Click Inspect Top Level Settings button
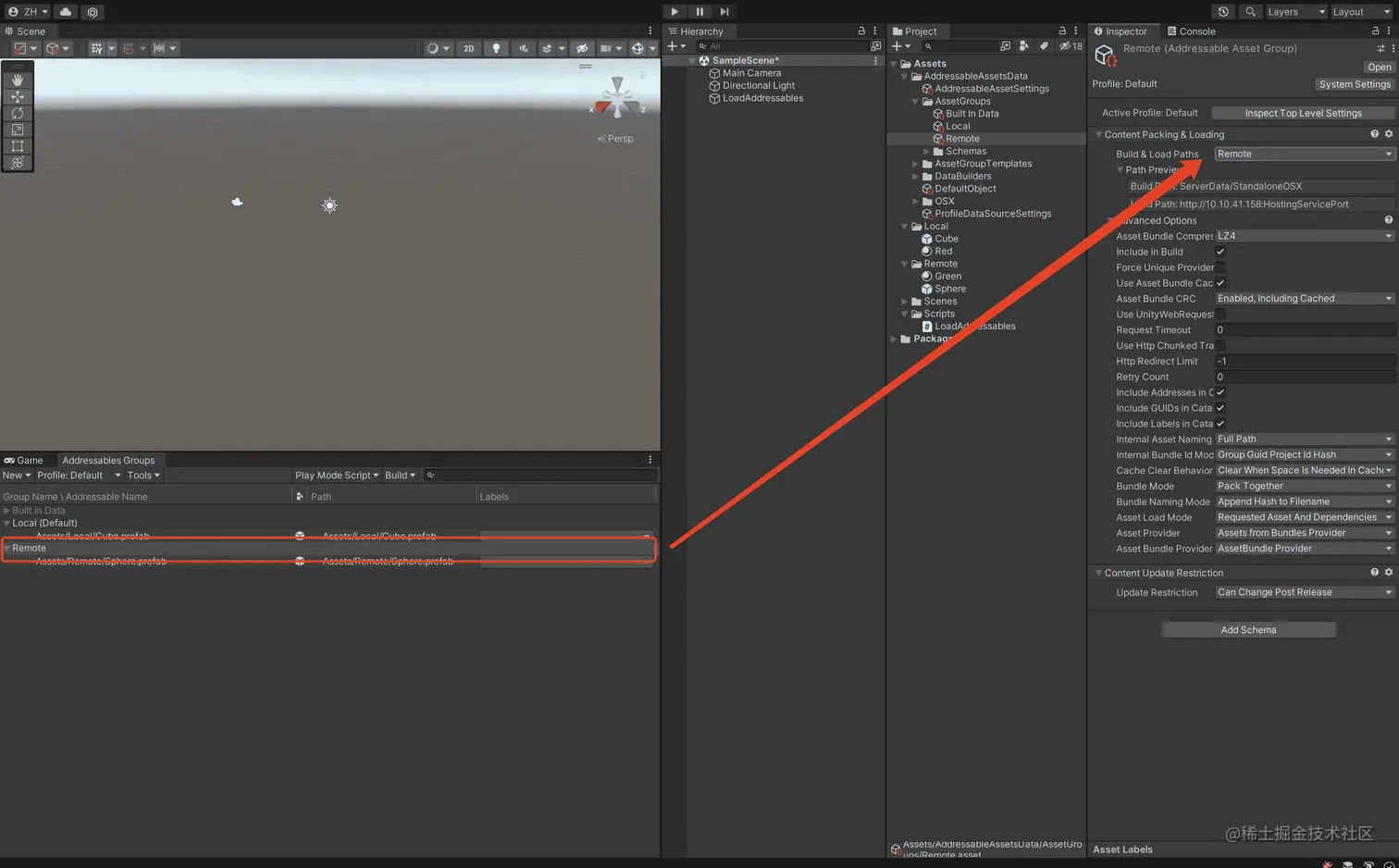Image resolution: width=1399 pixels, height=868 pixels. 1303,113
